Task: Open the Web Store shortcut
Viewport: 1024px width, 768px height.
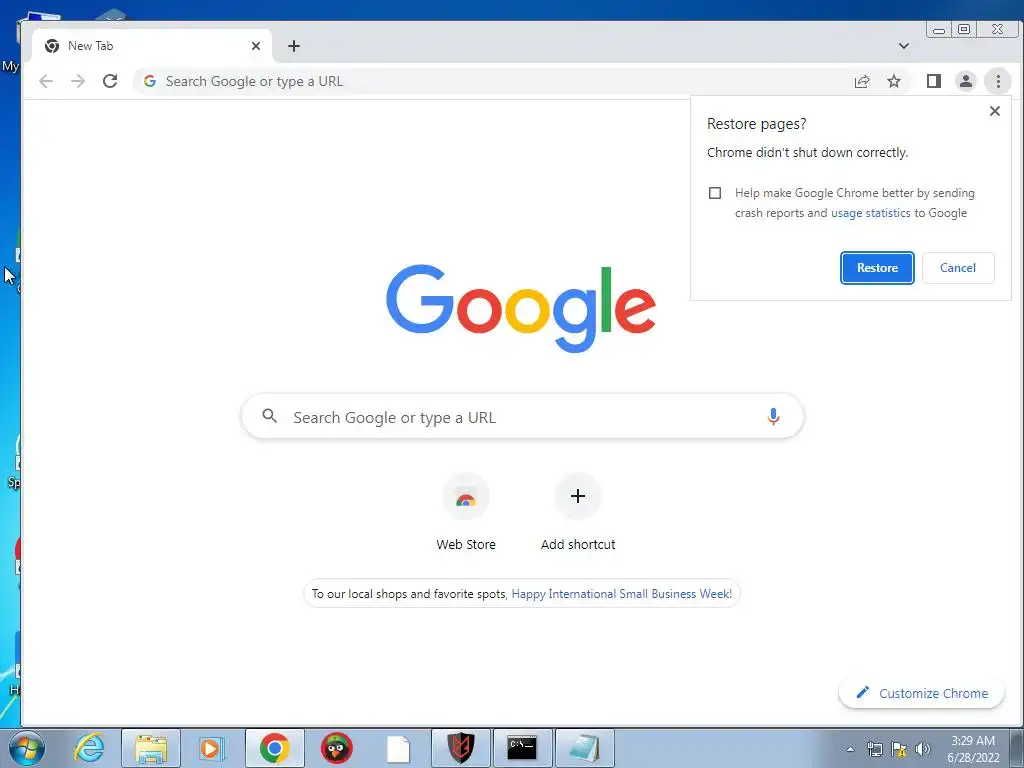Action: (x=466, y=513)
